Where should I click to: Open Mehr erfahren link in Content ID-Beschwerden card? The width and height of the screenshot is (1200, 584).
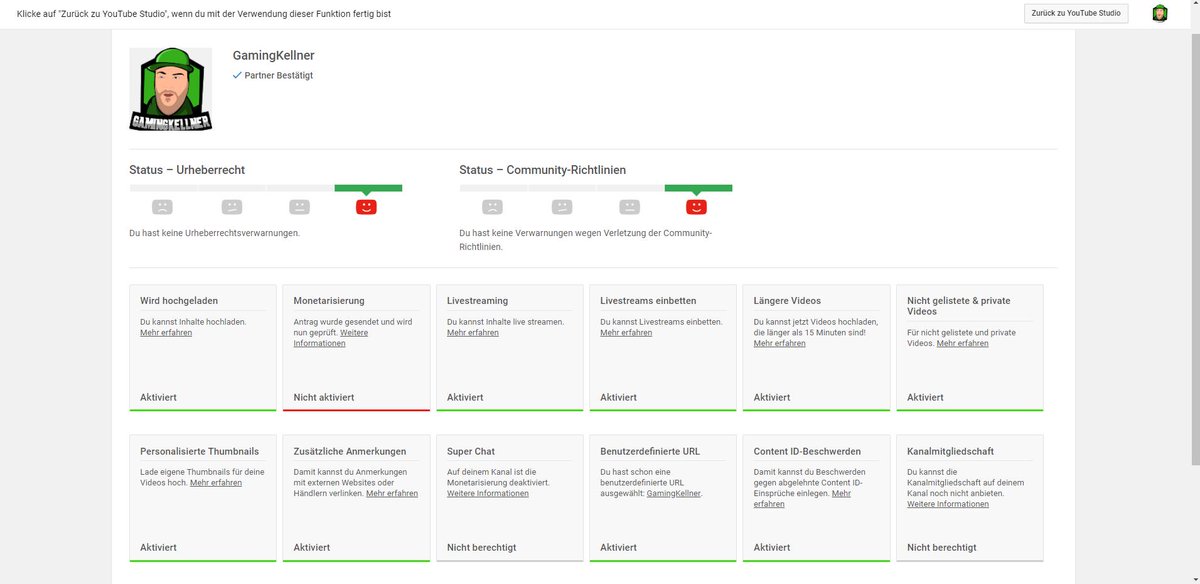click(803, 498)
